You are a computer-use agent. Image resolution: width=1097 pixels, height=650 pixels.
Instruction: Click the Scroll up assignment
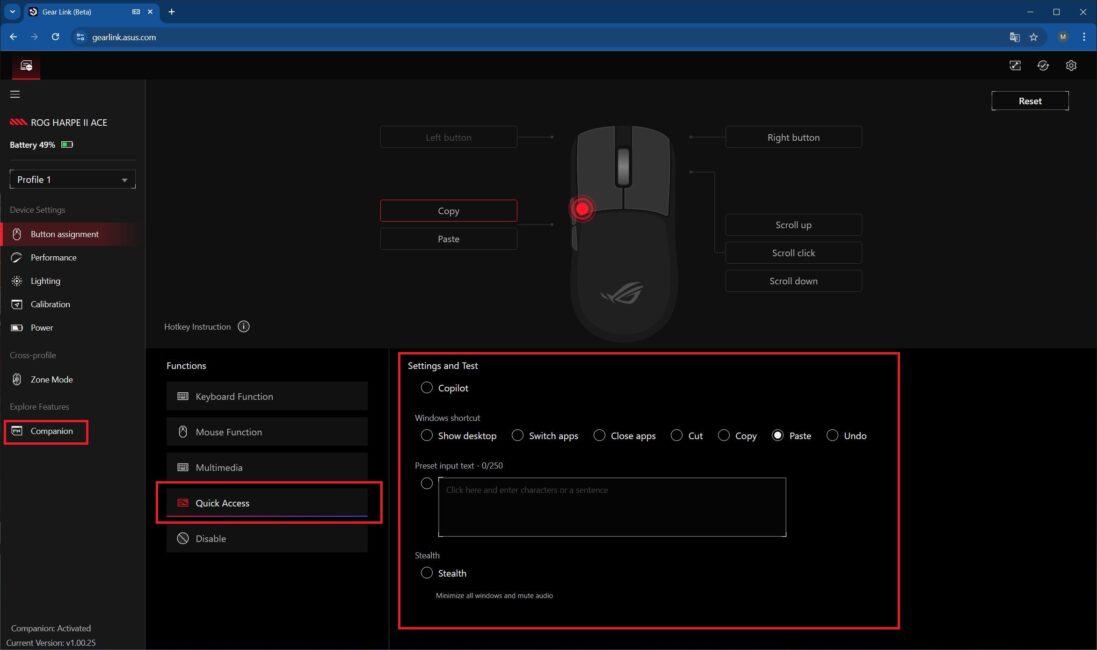(x=793, y=225)
